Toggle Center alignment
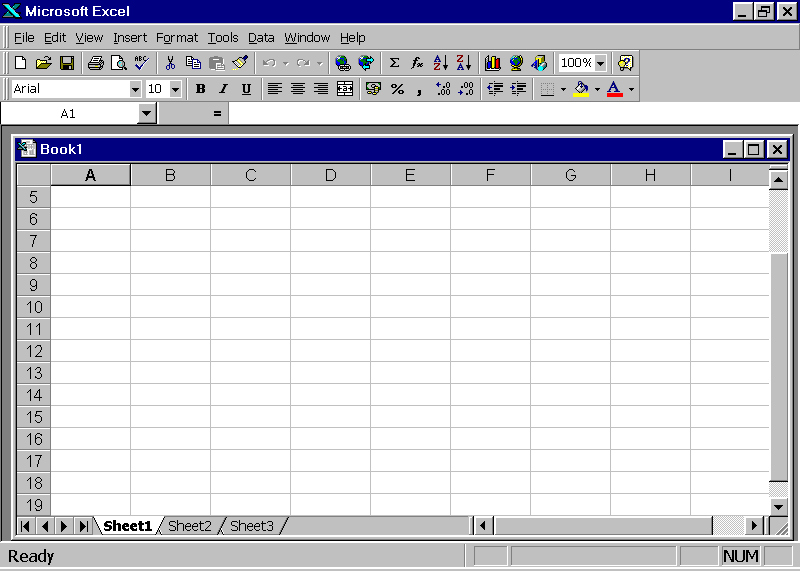Viewport: 800px width, 571px height. (x=298, y=89)
